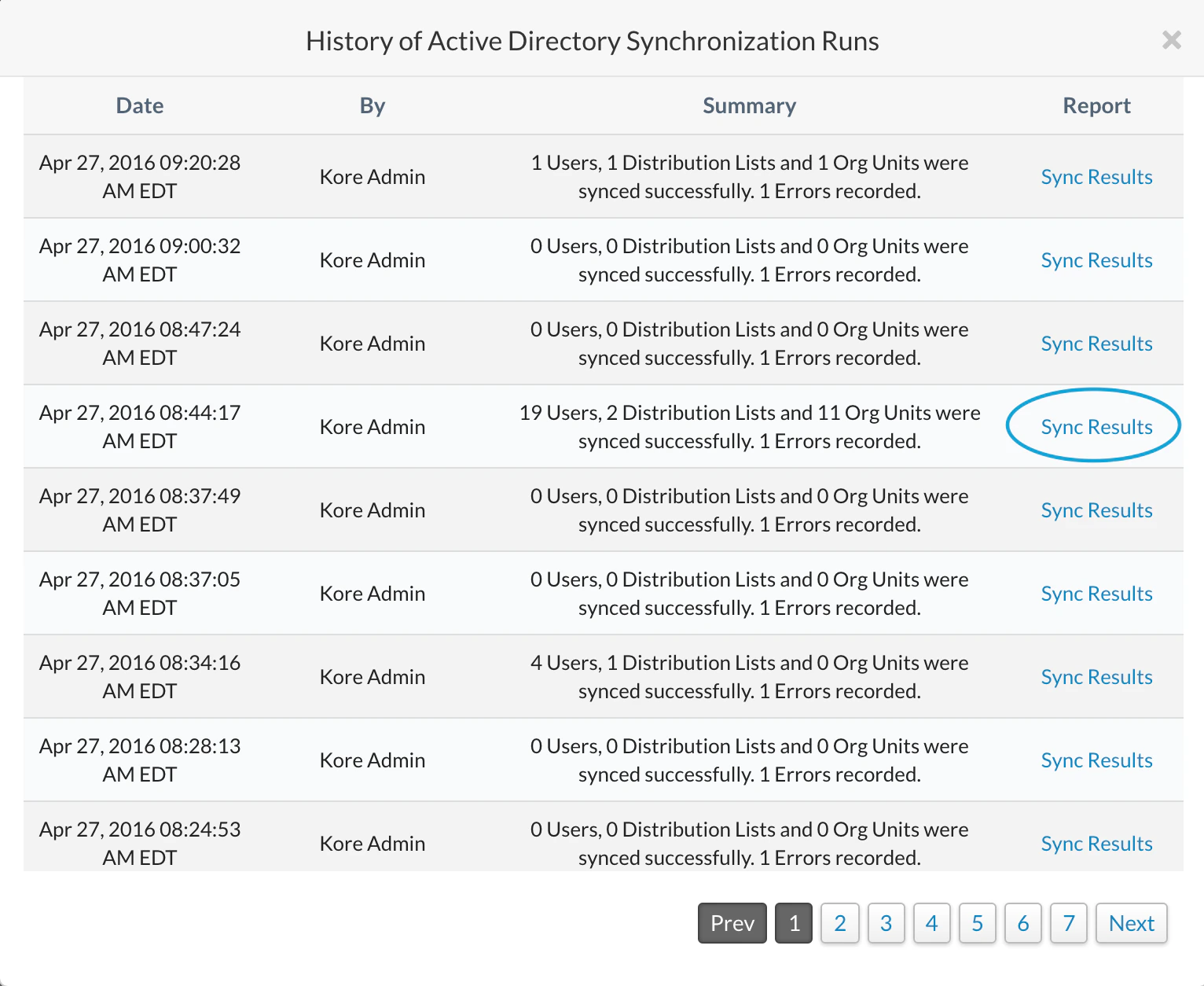Go to the next page of sync runs
The image size is (1204, 986).
click(x=1131, y=923)
